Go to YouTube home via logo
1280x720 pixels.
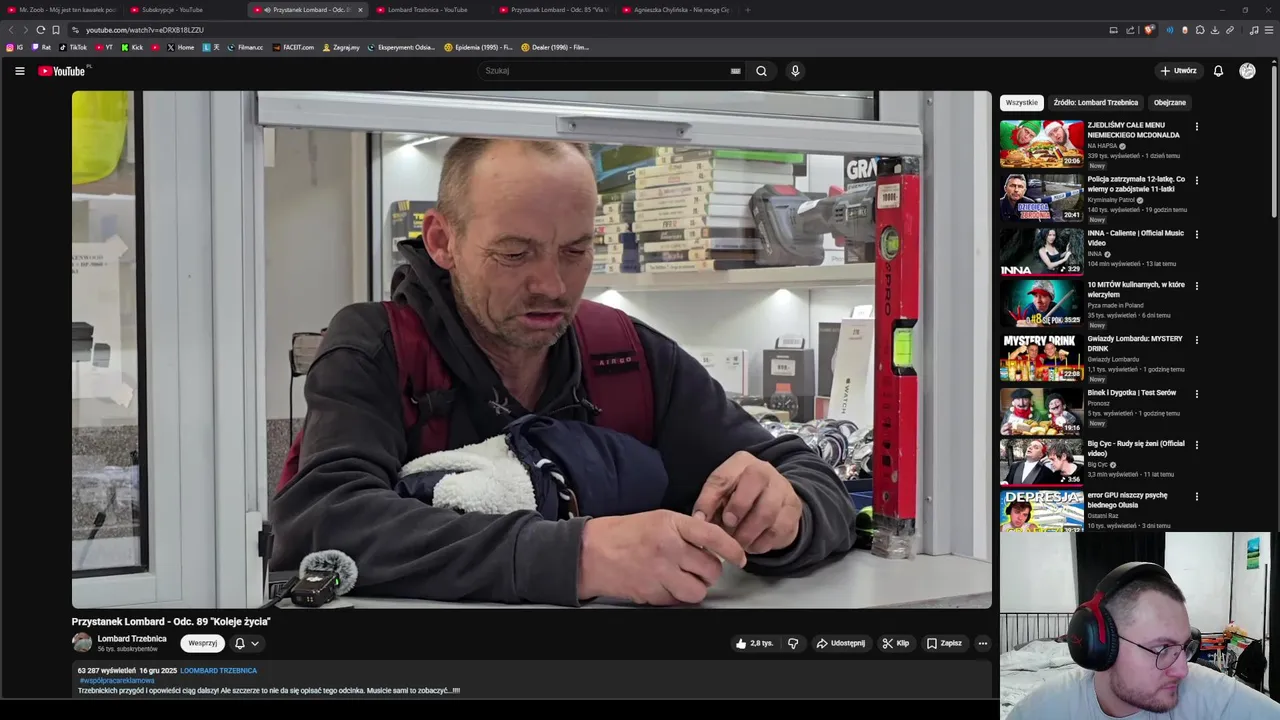(62, 71)
